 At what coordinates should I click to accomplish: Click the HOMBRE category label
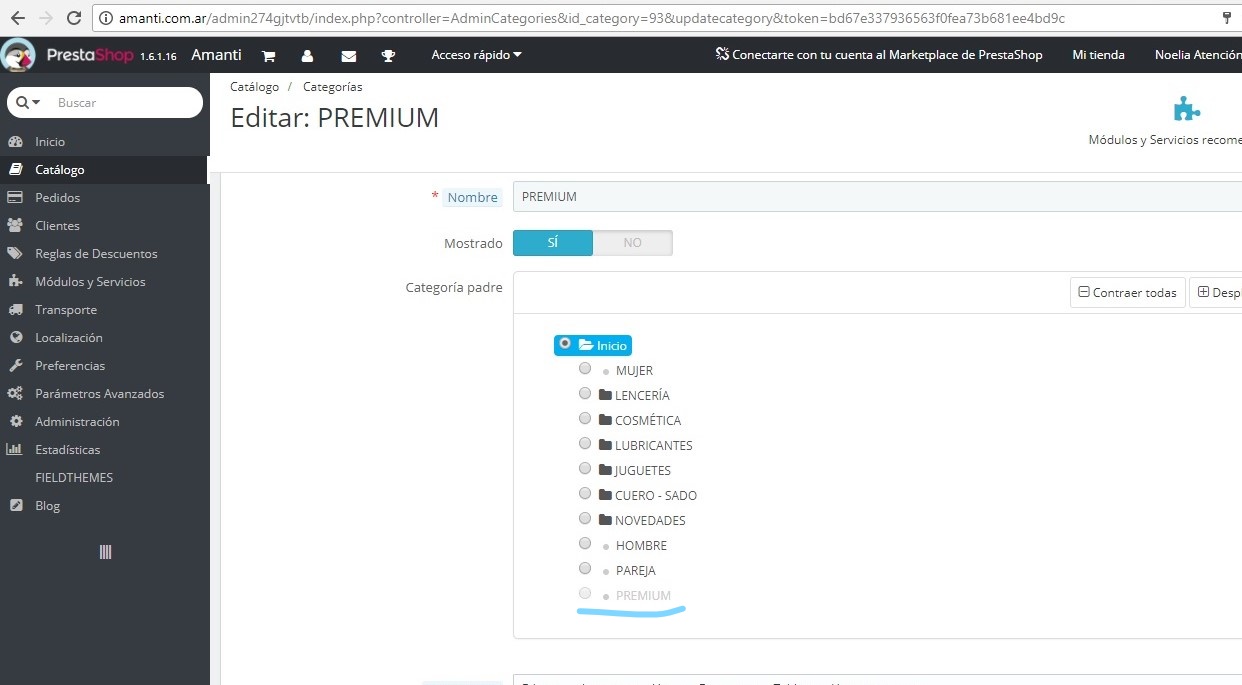tap(641, 546)
